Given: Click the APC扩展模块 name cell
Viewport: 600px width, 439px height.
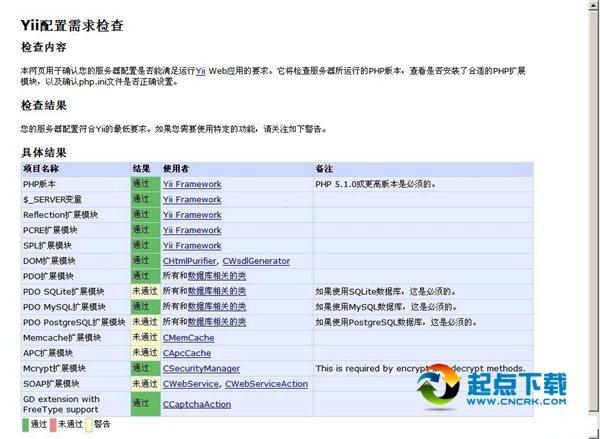Looking at the screenshot, I should point(76,353).
